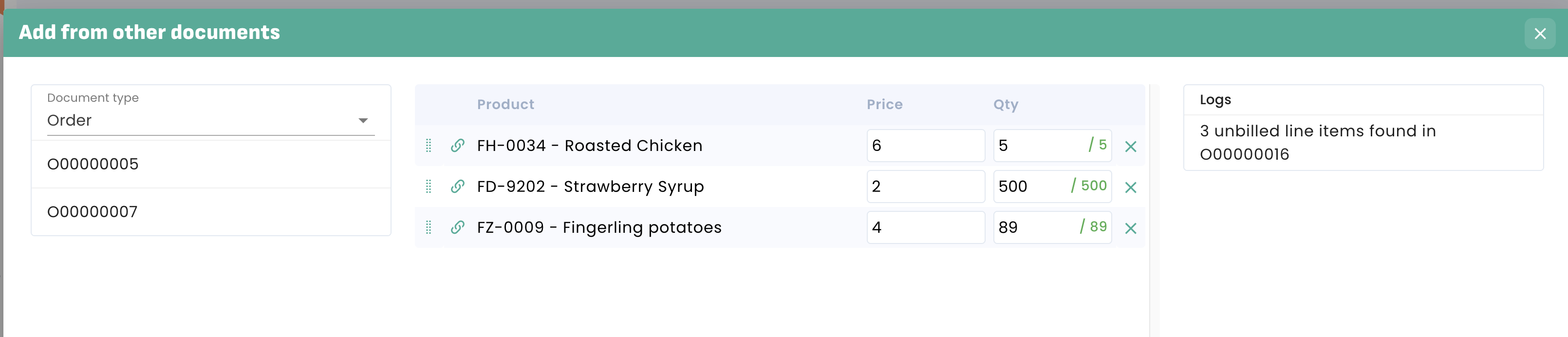Viewport: 1568px width, 337px height.
Task: Click link icon beside Strawberry Syrup
Action: click(458, 186)
